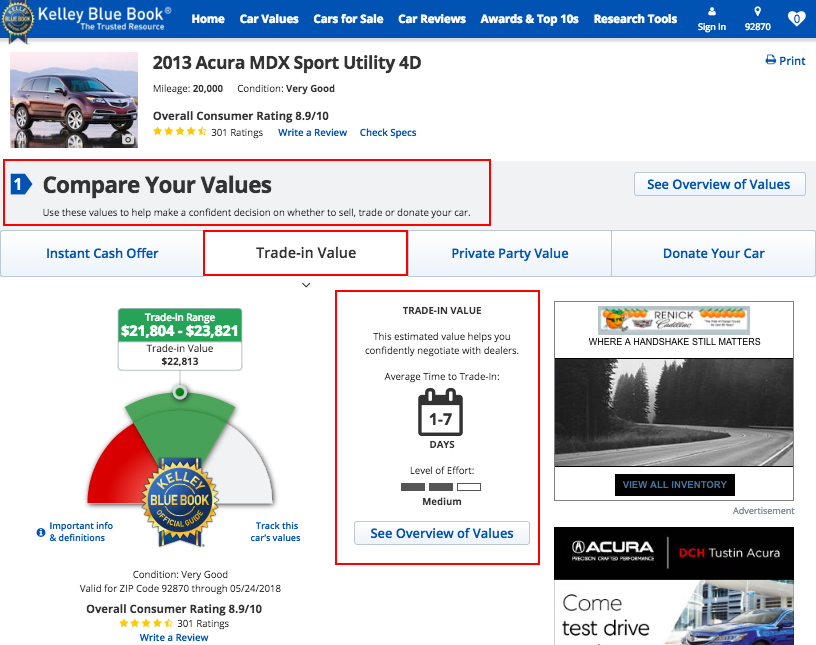Click the camera icon on car photo

128,140
